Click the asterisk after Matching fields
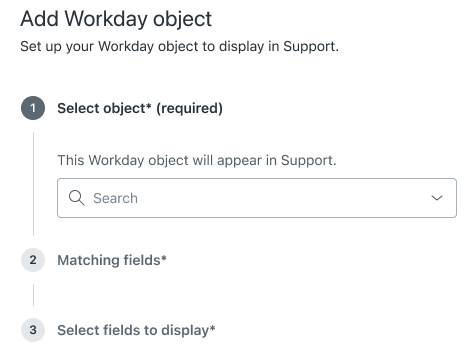The image size is (476, 362). (x=164, y=257)
